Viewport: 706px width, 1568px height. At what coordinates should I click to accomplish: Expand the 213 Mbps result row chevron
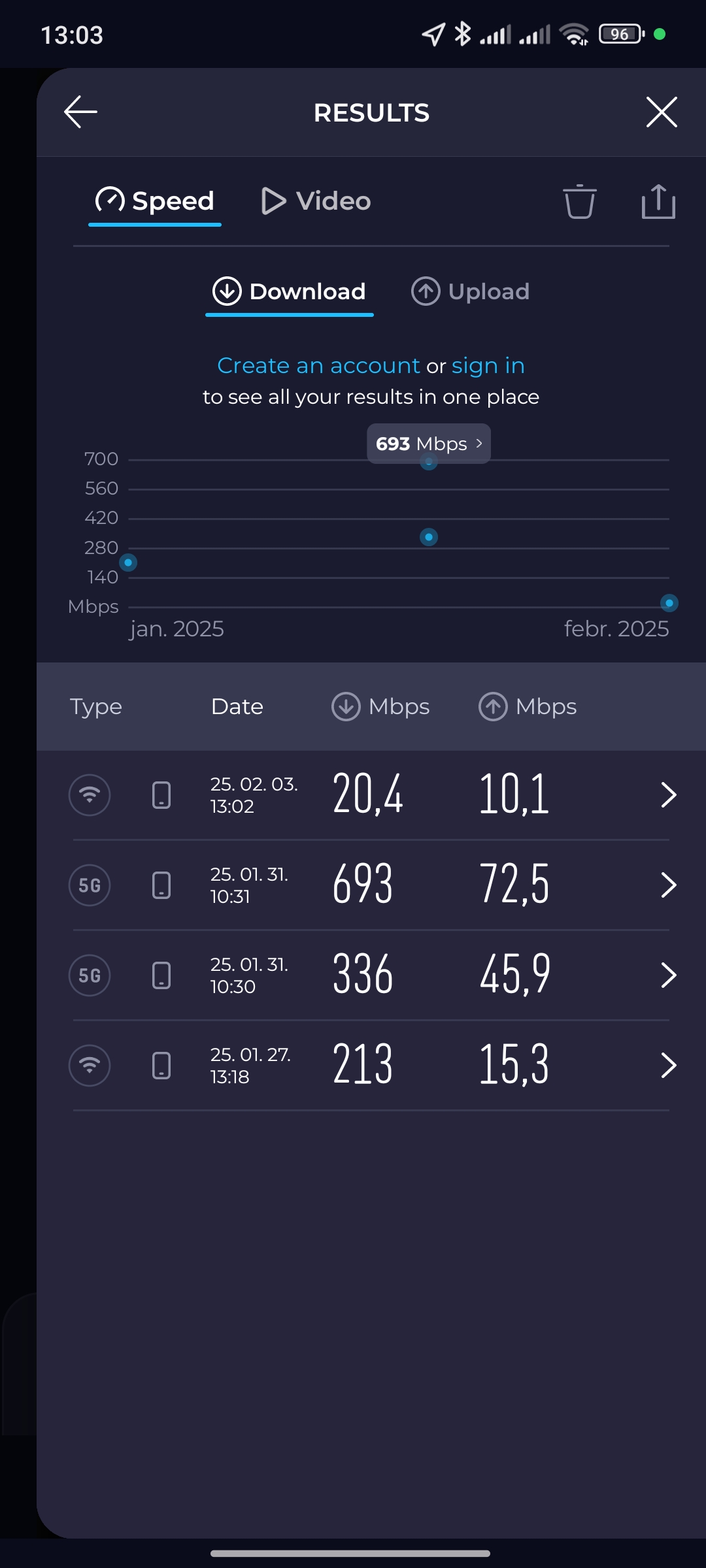[668, 1066]
